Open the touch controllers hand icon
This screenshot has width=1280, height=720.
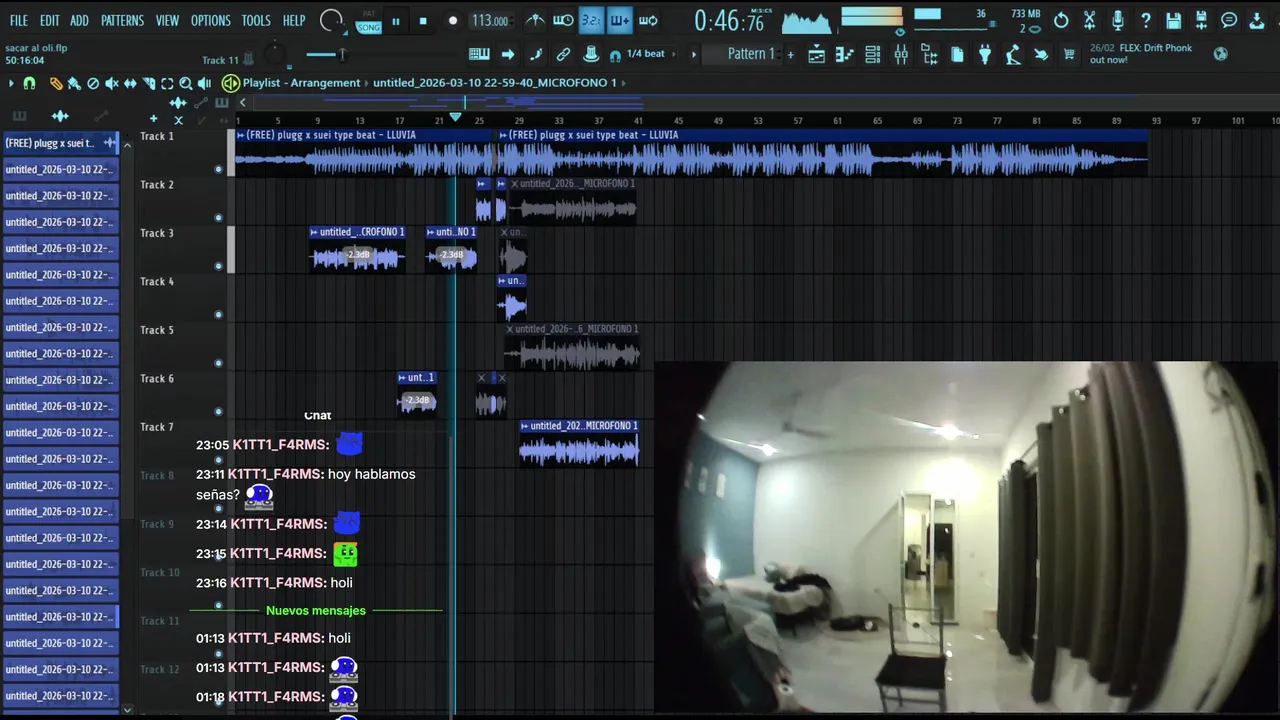tap(1041, 55)
